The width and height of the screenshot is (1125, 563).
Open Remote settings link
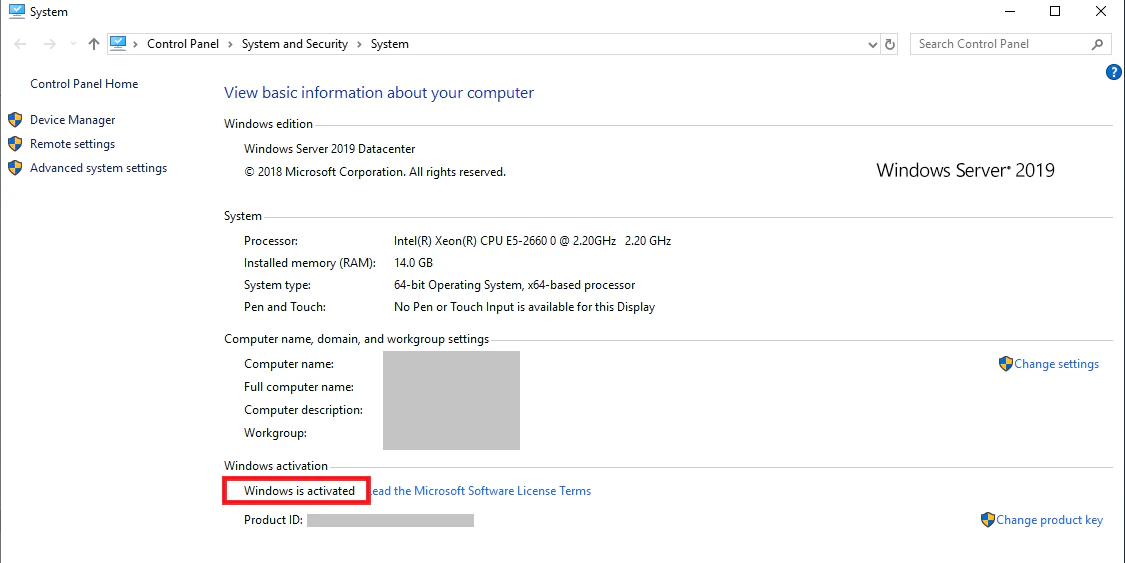coord(72,144)
